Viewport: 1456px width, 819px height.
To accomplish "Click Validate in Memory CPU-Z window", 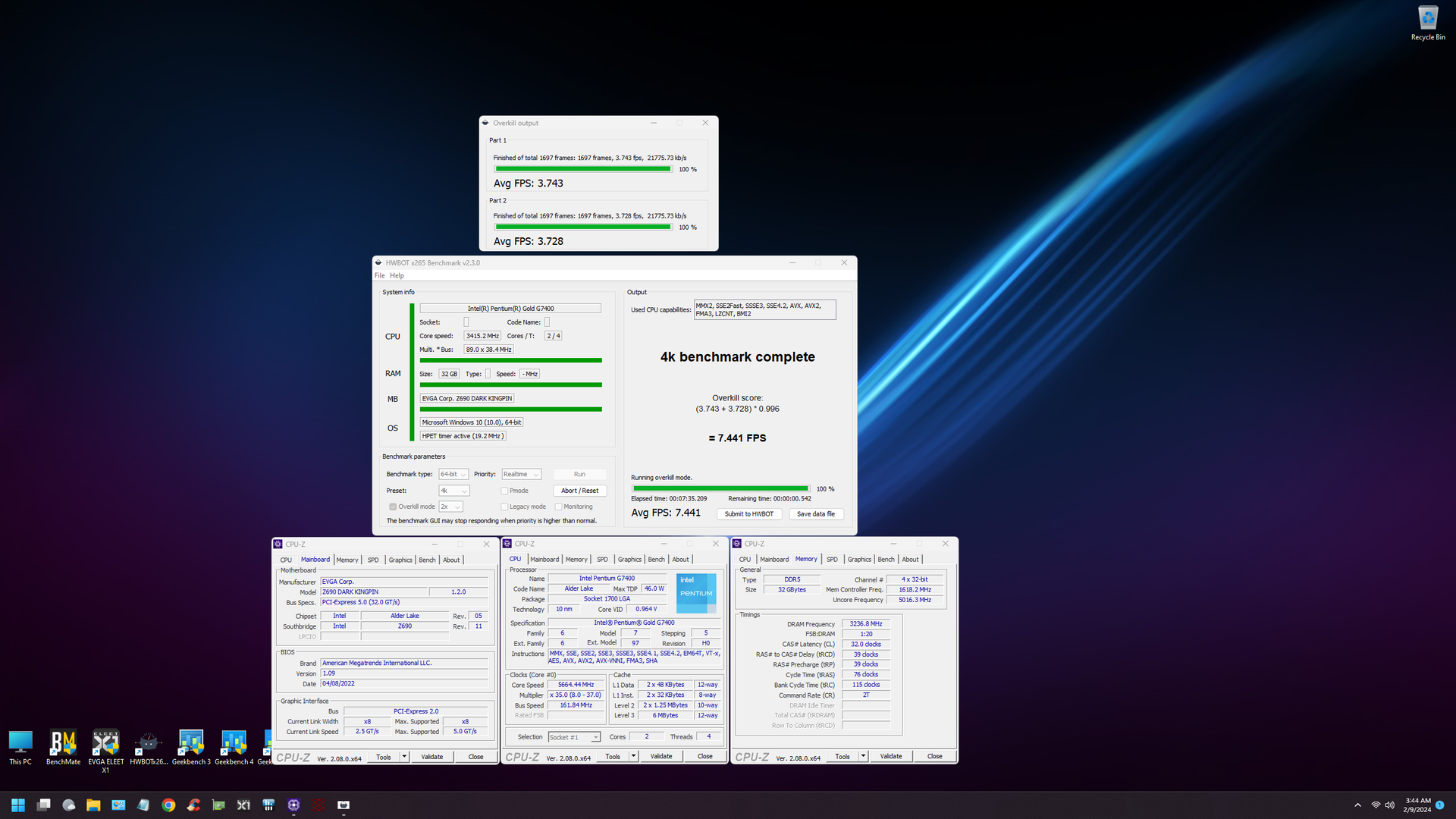I will 891,756.
